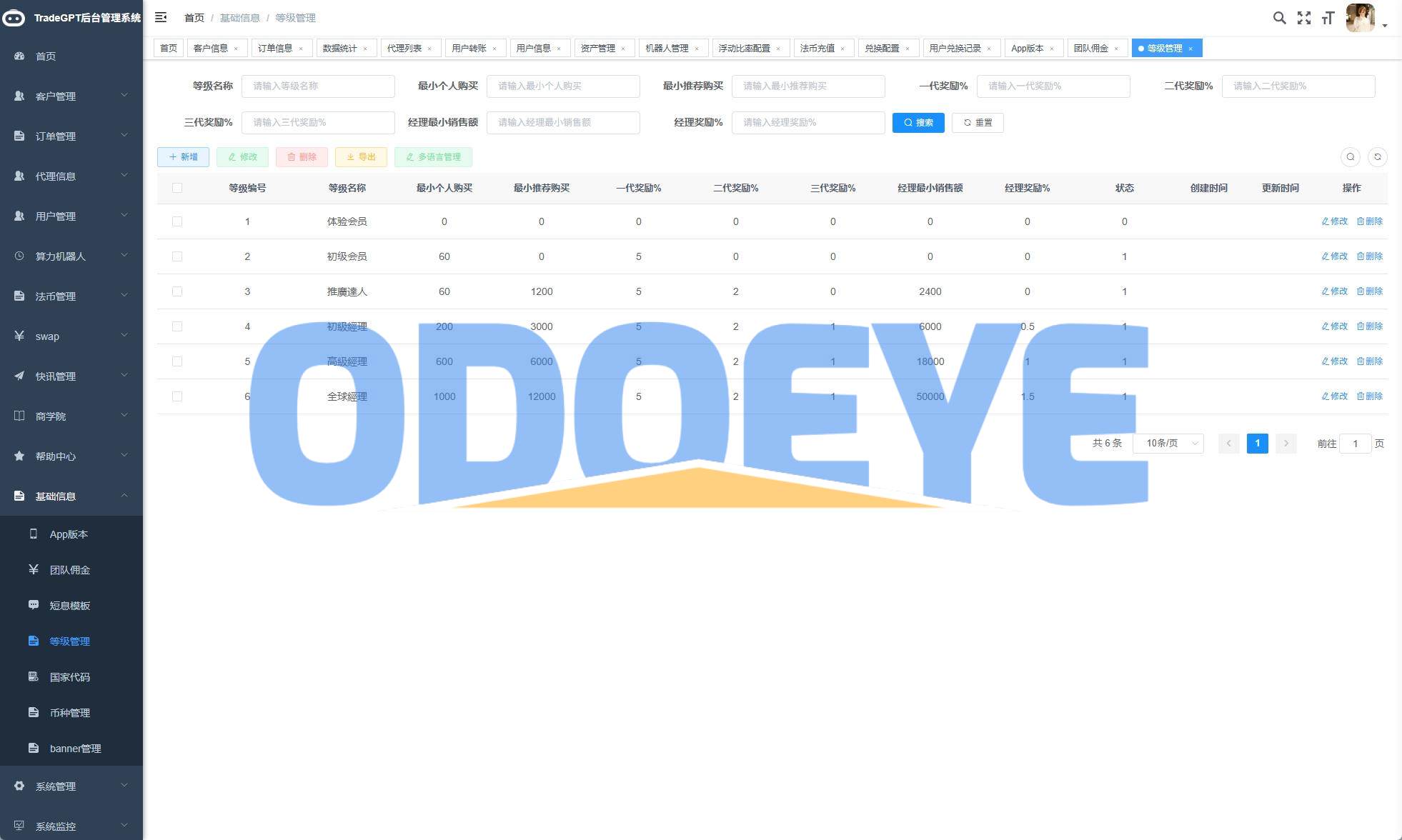Focus the 等级名称 input field
This screenshot has width=1402, height=840.
[x=318, y=86]
